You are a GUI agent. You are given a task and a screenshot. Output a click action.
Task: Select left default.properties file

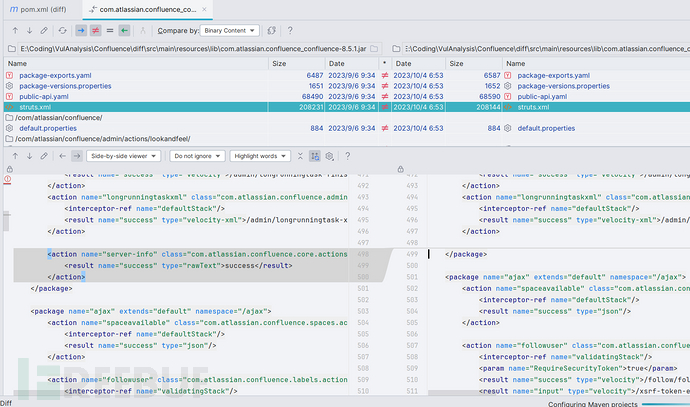[48, 128]
